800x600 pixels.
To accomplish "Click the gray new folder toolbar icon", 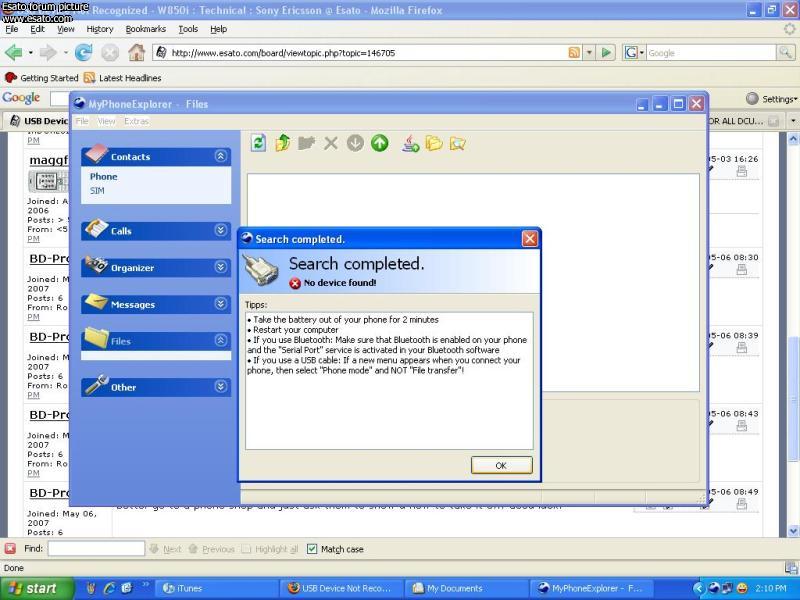I will 306,143.
